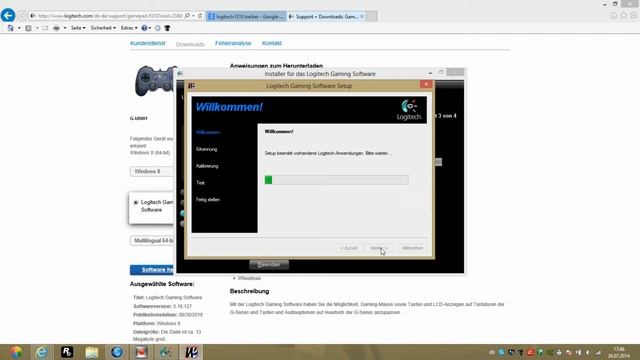Image resolution: width=640 pixels, height=360 pixels.
Task: Switch to the Logitech installer taskbar icon
Action: [x=166, y=352]
